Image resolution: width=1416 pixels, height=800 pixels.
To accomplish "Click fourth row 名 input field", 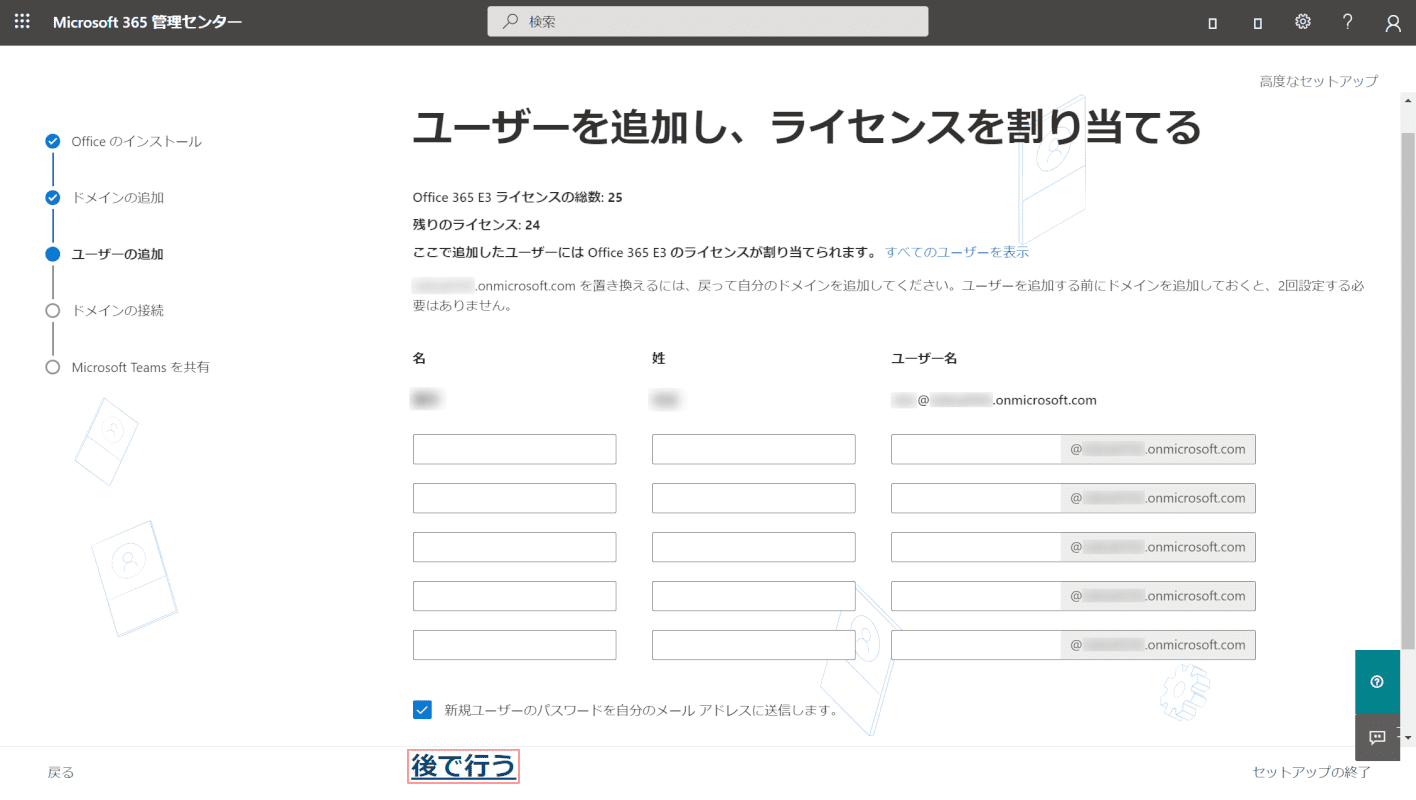I will [x=514, y=596].
